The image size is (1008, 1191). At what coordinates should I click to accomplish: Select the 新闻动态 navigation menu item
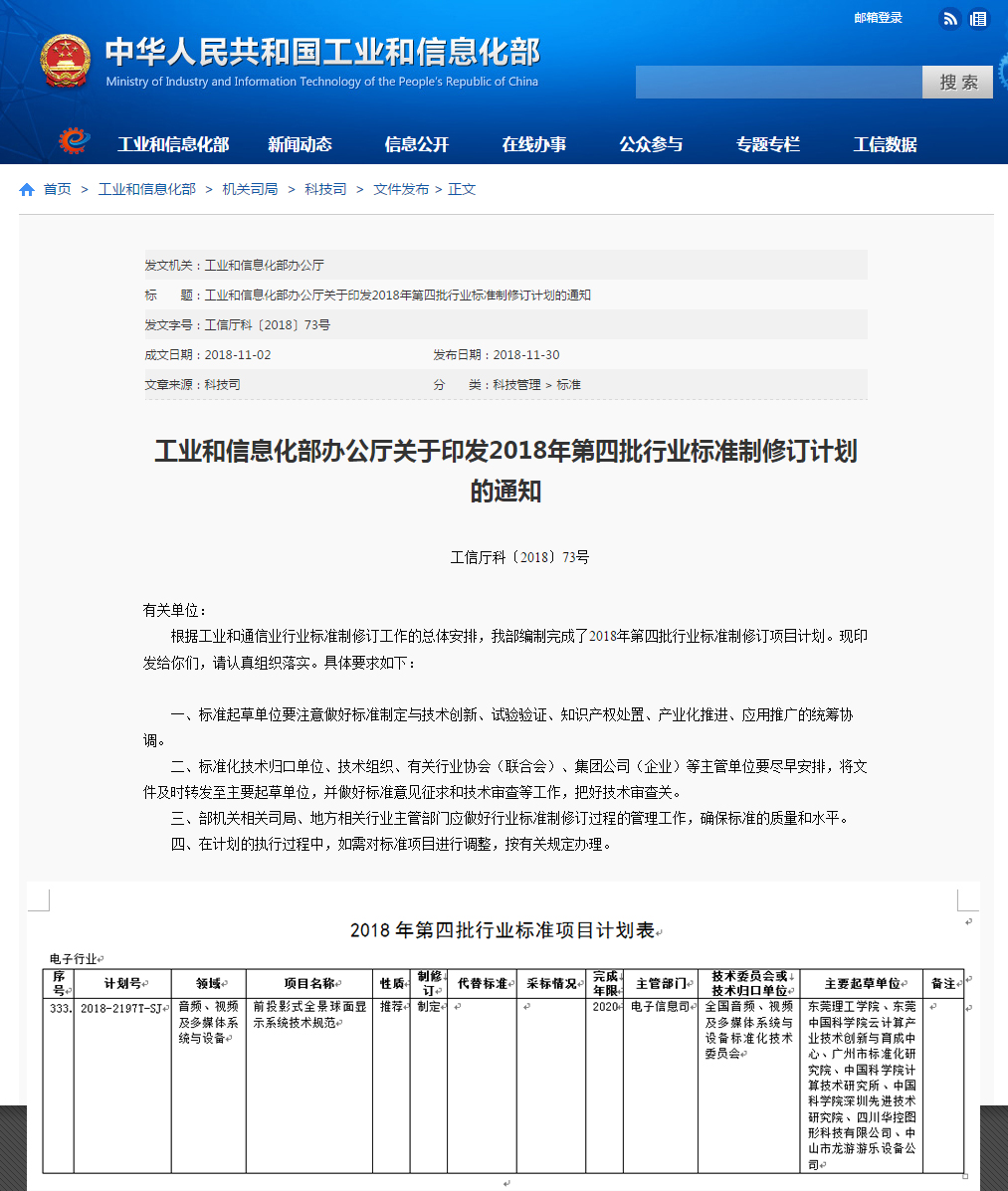[x=300, y=144]
